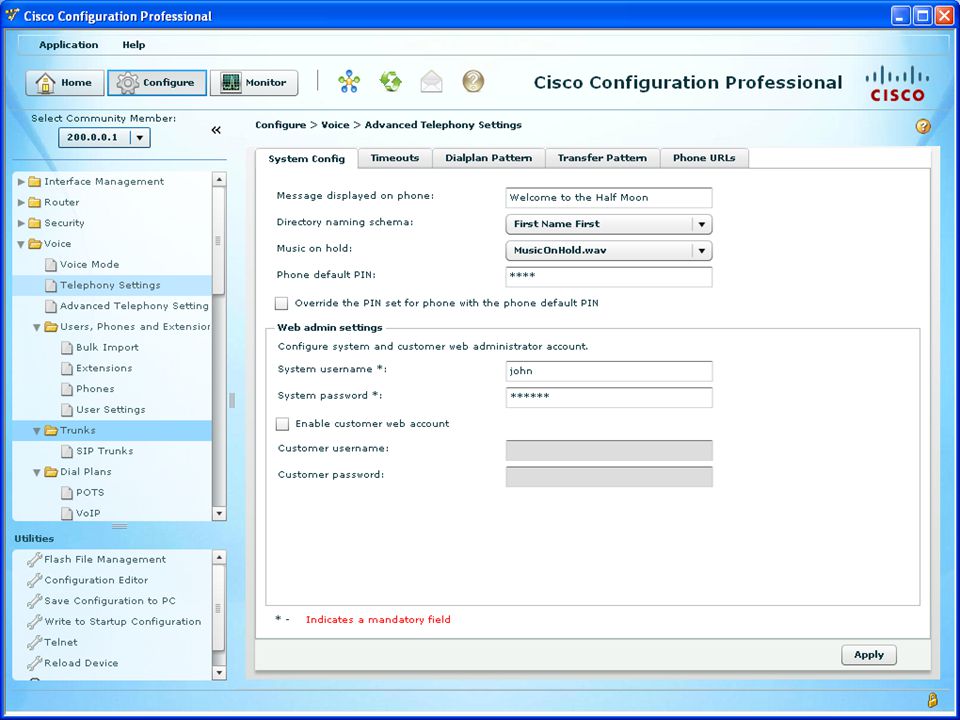Image resolution: width=960 pixels, height=720 pixels.
Task: Click the Configuration Editor wrench icon
Action: pos(34,580)
